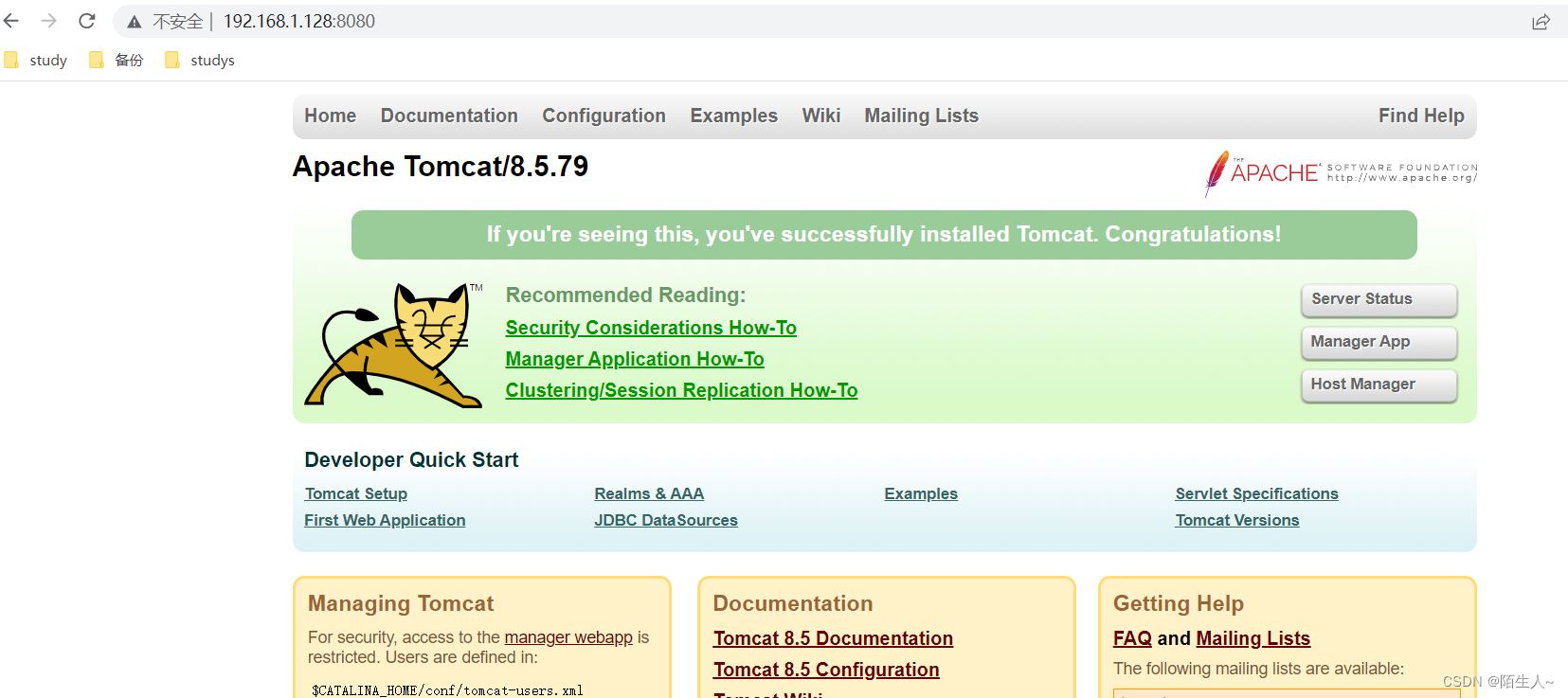This screenshot has height=698, width=1568.
Task: Click the address bar URL 192.168.1.128:8080
Action: (x=299, y=21)
